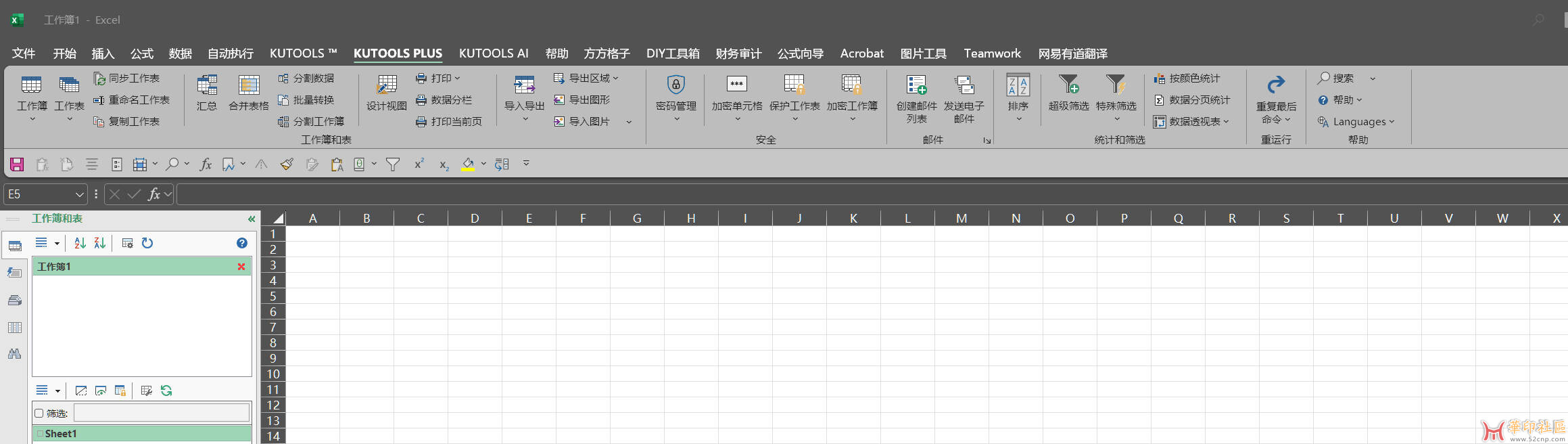The height and width of the screenshot is (444, 1568).
Task: Toggle the 筛选 checkbox in navigation pane
Action: click(39, 414)
